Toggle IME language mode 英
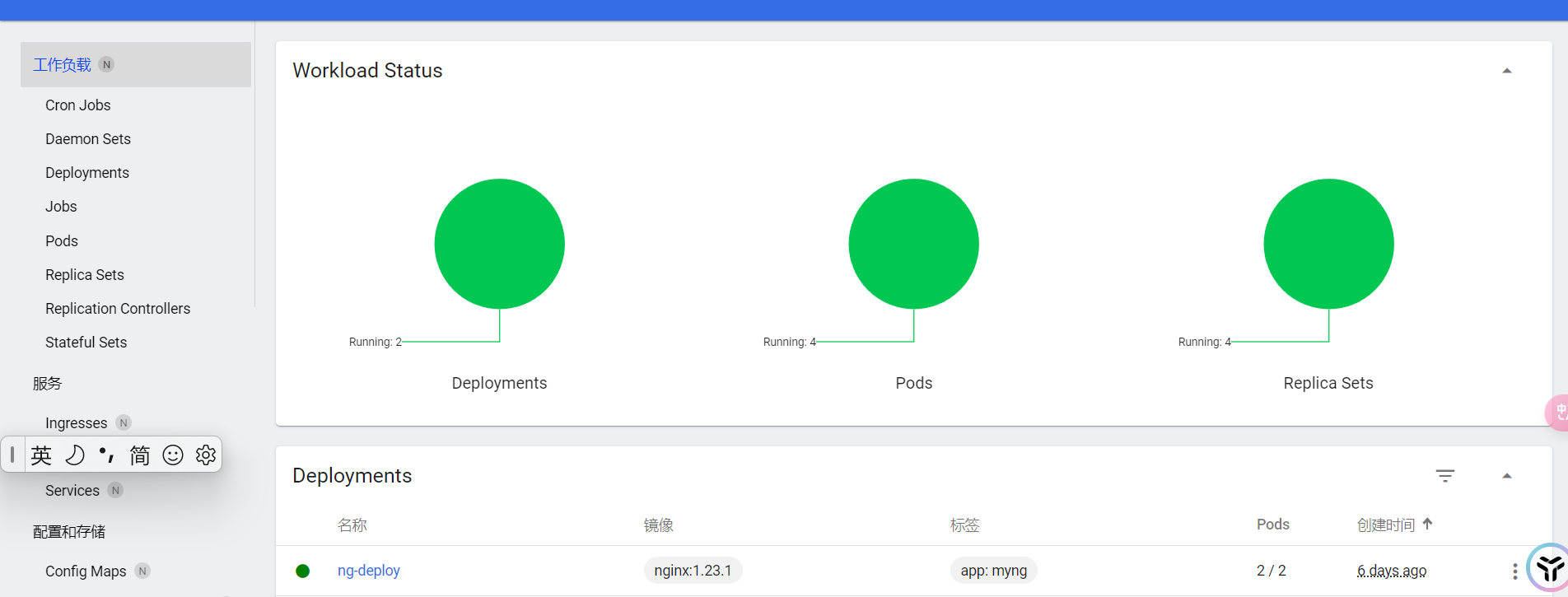The width and height of the screenshot is (1568, 597). tap(41, 455)
